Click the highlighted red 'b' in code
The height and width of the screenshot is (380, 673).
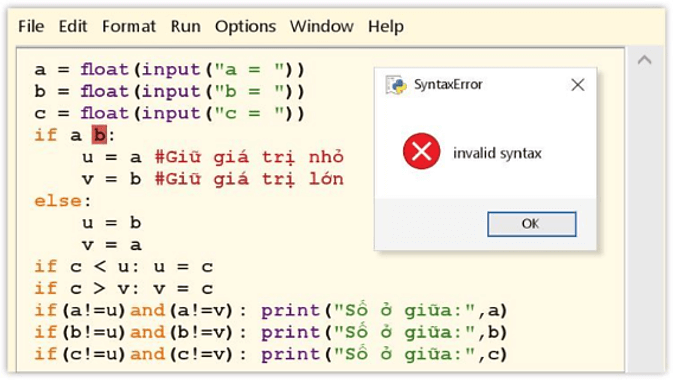click(99, 135)
